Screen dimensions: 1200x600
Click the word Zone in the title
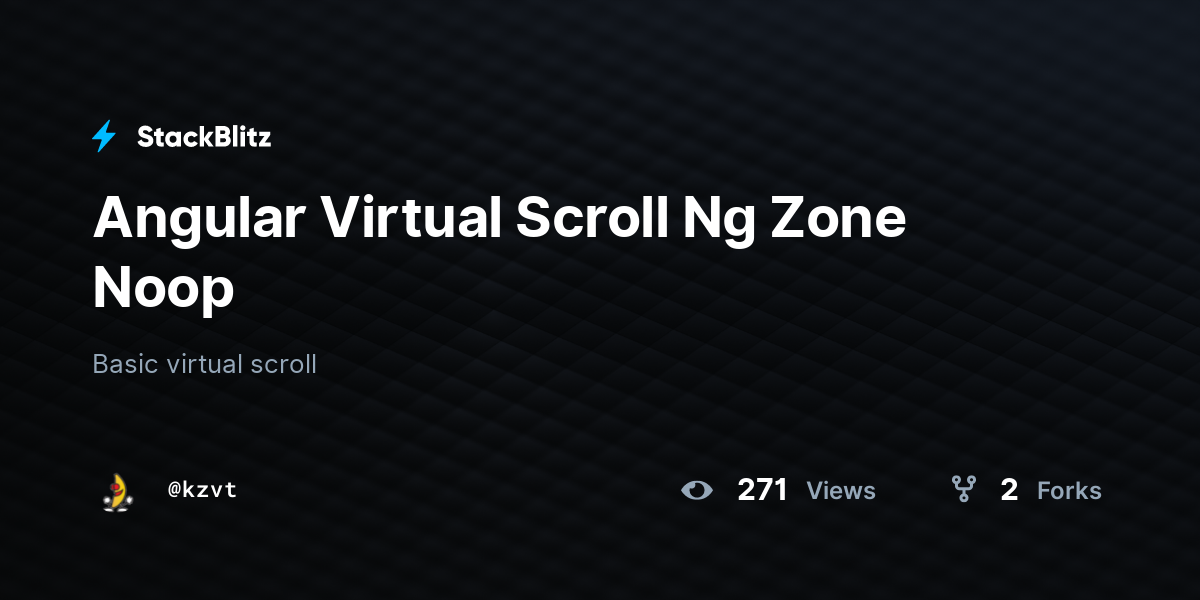838,219
